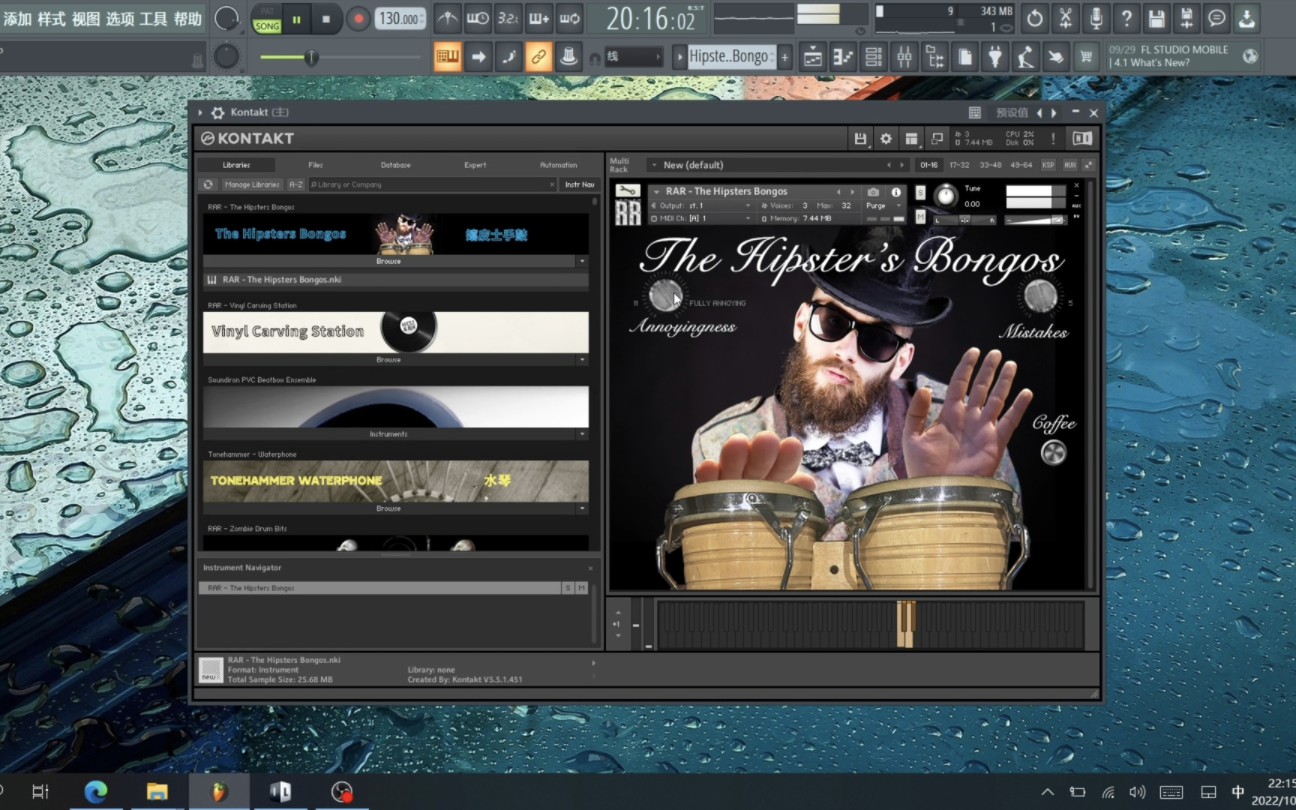Viewport: 1296px width, 810px height.
Task: Open the FL shopping cart icon
Action: pos(1085,57)
